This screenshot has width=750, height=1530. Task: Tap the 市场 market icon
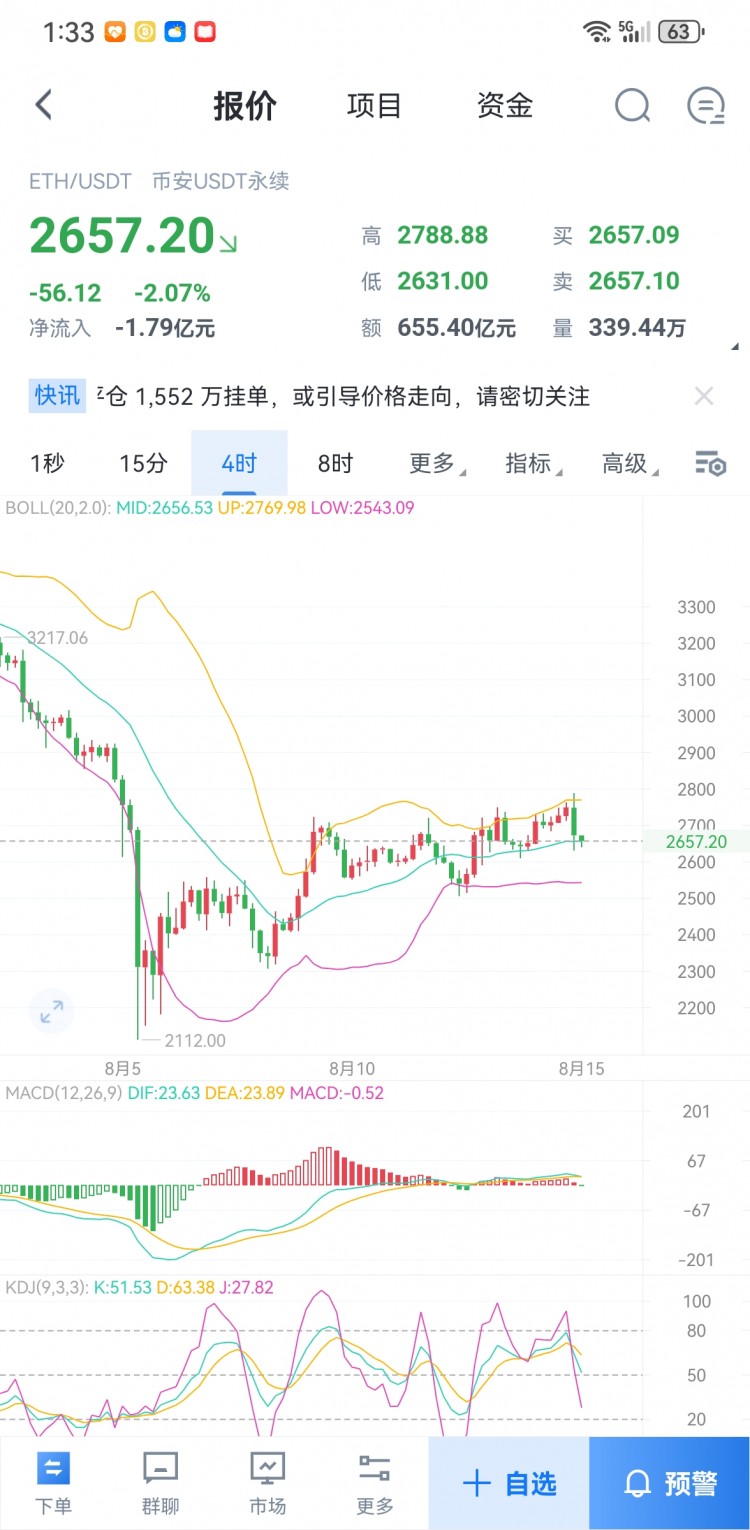267,1480
